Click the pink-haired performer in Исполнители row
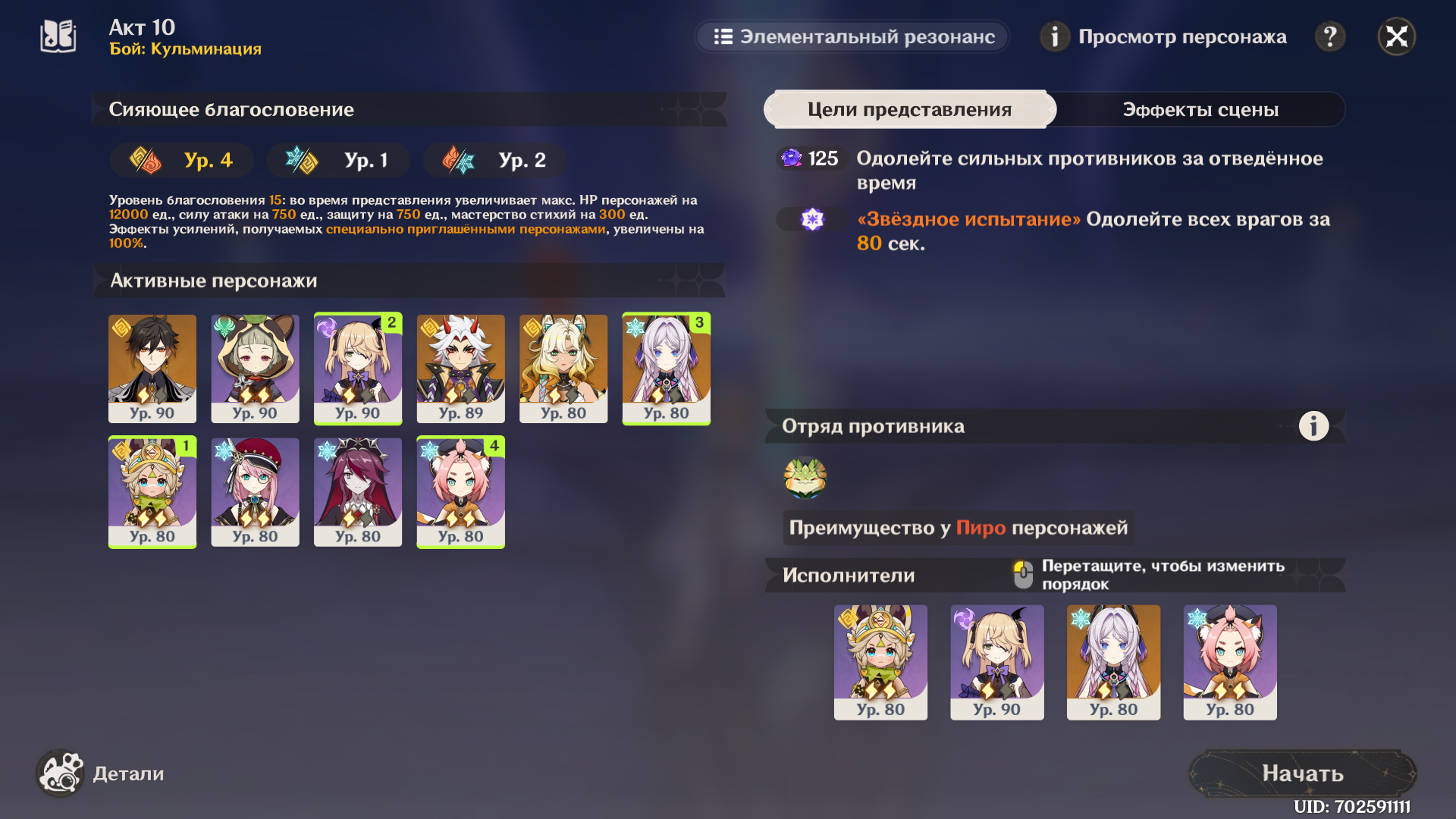1456x819 pixels. 1229,662
